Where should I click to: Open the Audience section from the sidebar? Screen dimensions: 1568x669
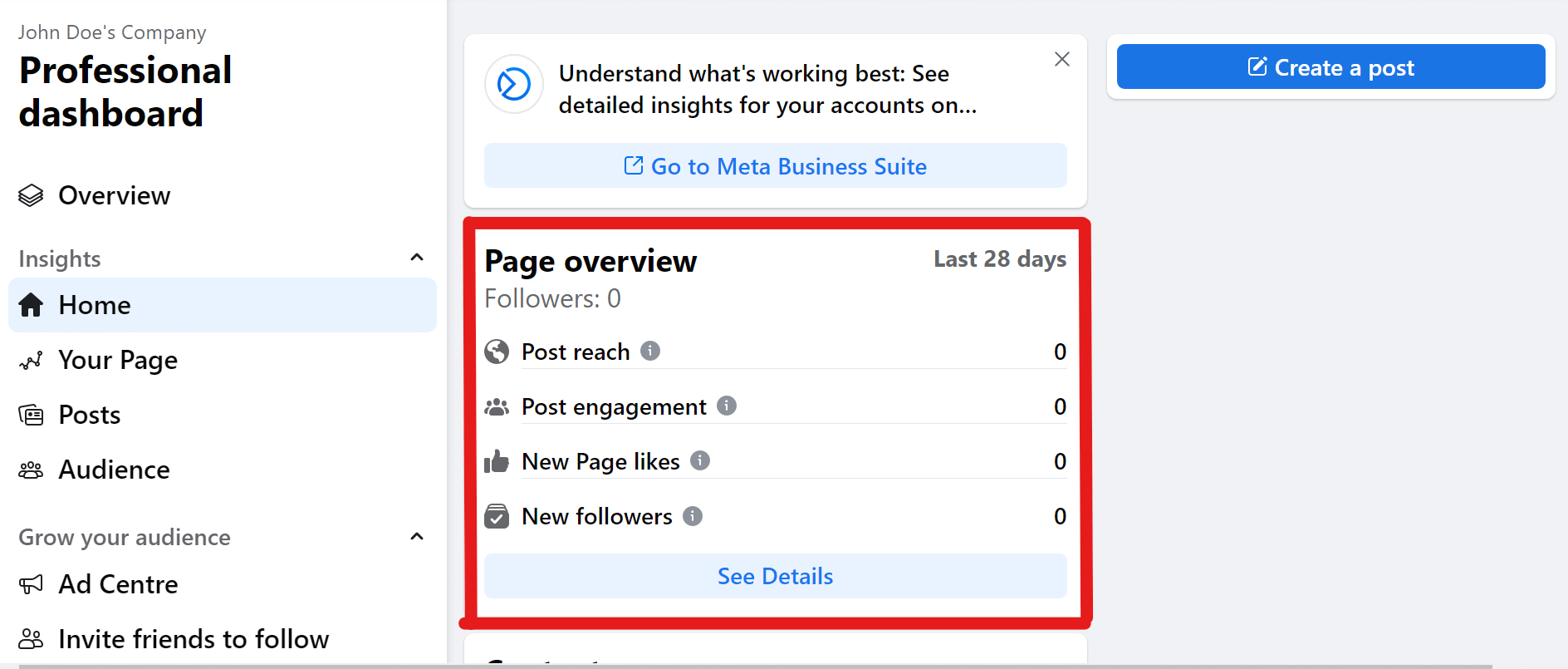[114, 470]
